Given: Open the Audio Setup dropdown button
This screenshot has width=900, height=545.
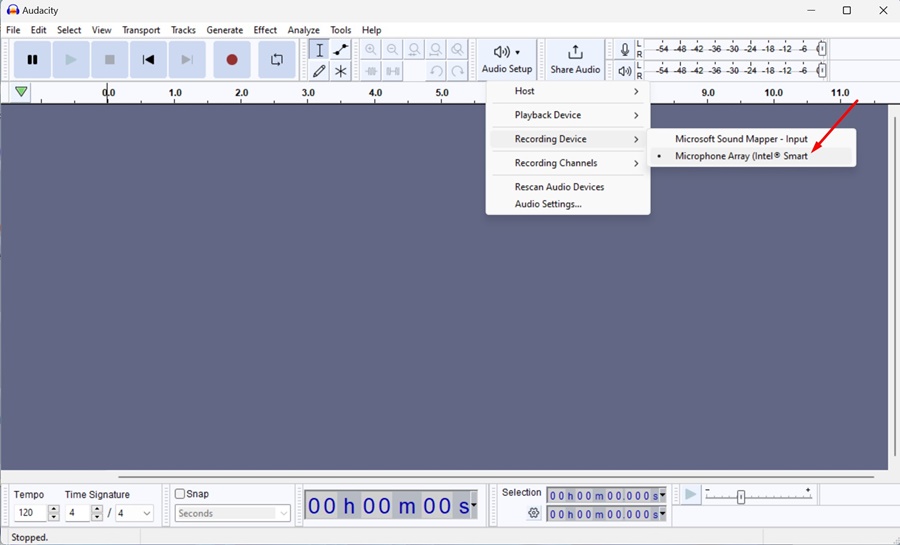Looking at the screenshot, I should (507, 60).
